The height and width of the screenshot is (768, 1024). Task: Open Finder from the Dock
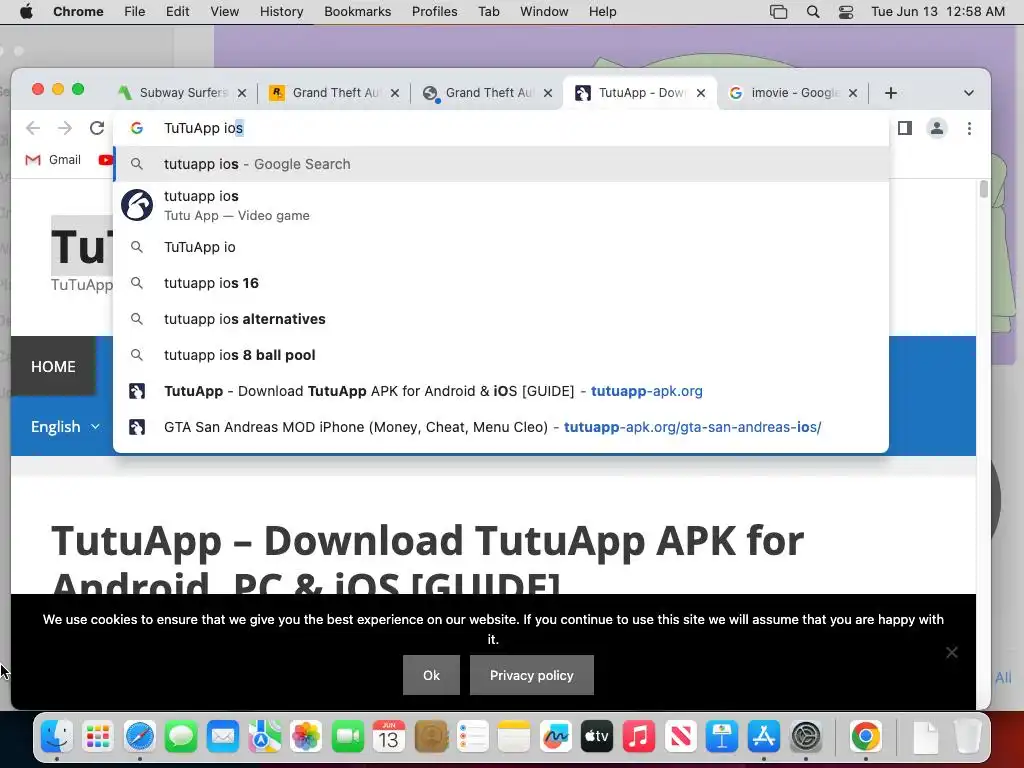(57, 737)
